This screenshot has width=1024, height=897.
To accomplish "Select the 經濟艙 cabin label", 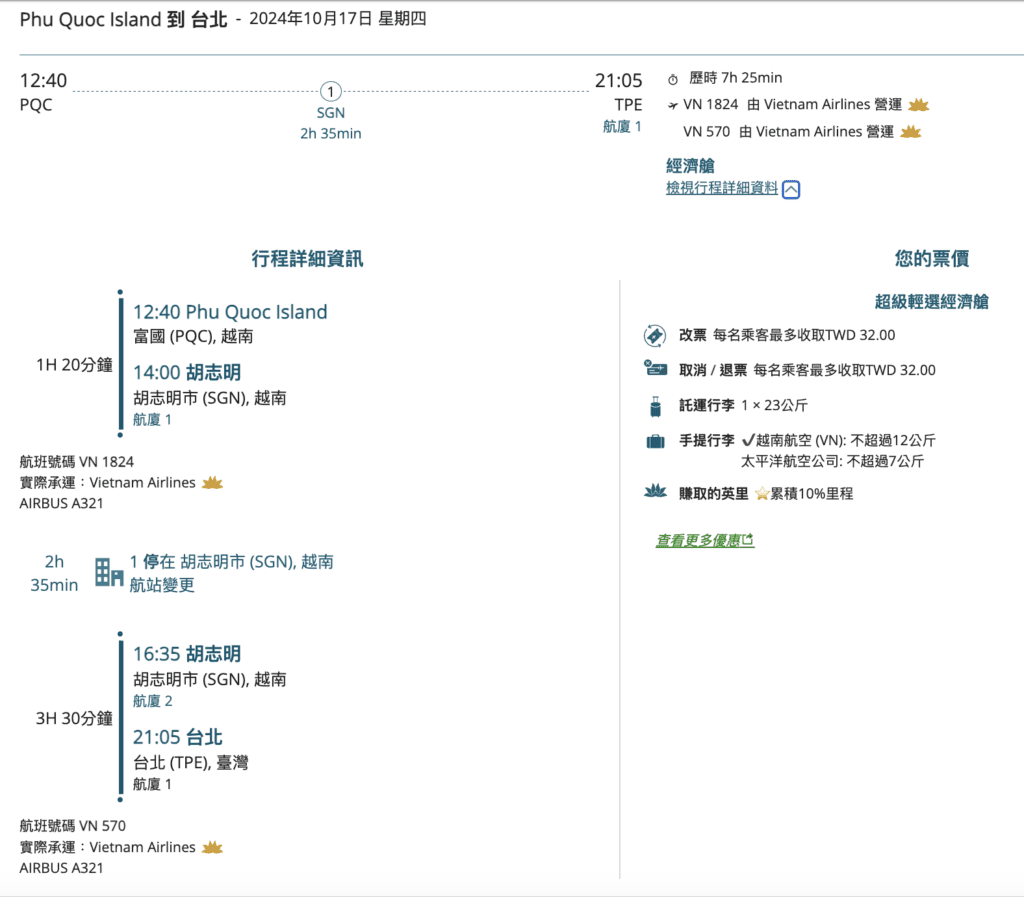I will tap(690, 166).
